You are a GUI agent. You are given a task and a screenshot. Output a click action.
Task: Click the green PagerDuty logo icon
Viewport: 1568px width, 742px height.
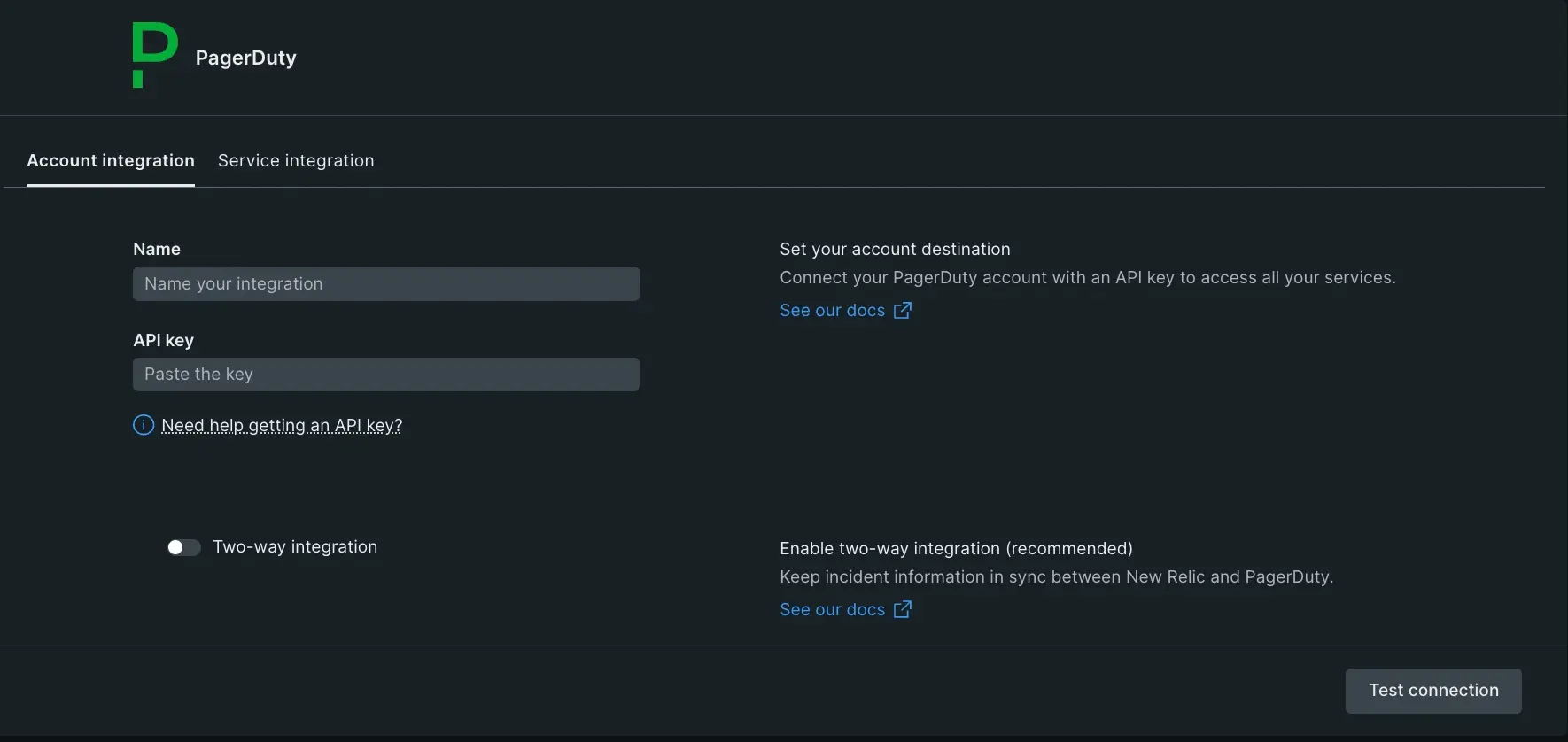tap(154, 55)
